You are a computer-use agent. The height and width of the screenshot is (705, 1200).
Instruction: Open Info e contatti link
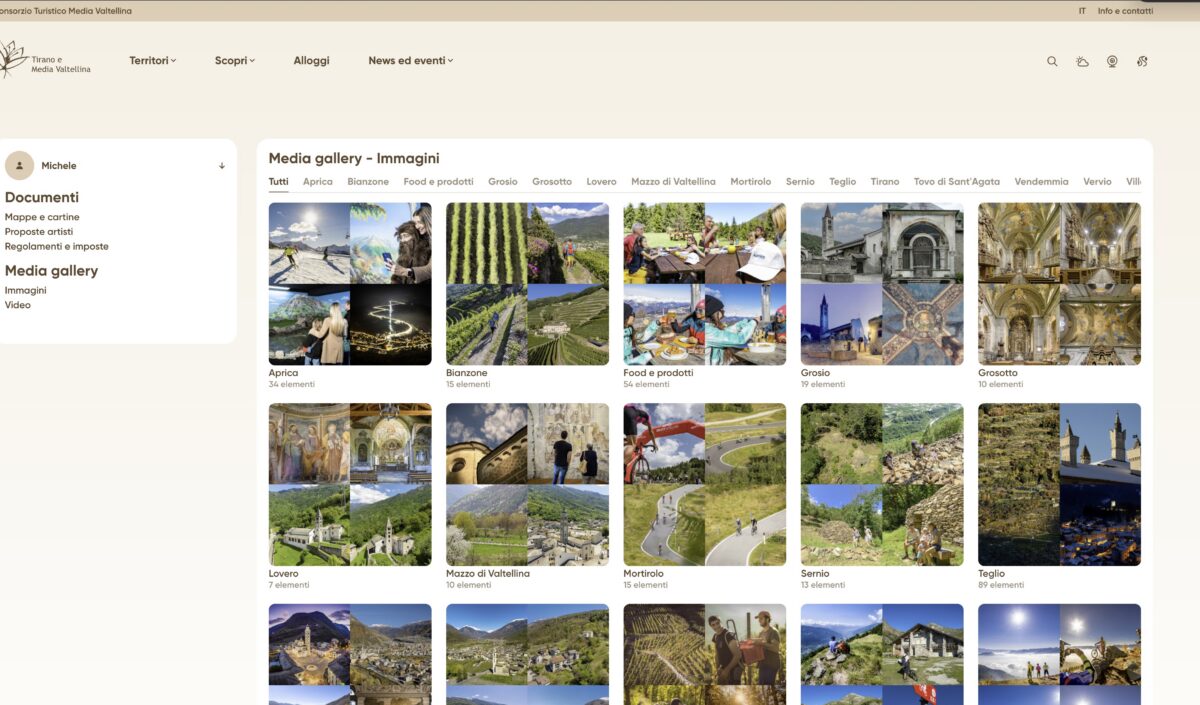click(x=1125, y=11)
